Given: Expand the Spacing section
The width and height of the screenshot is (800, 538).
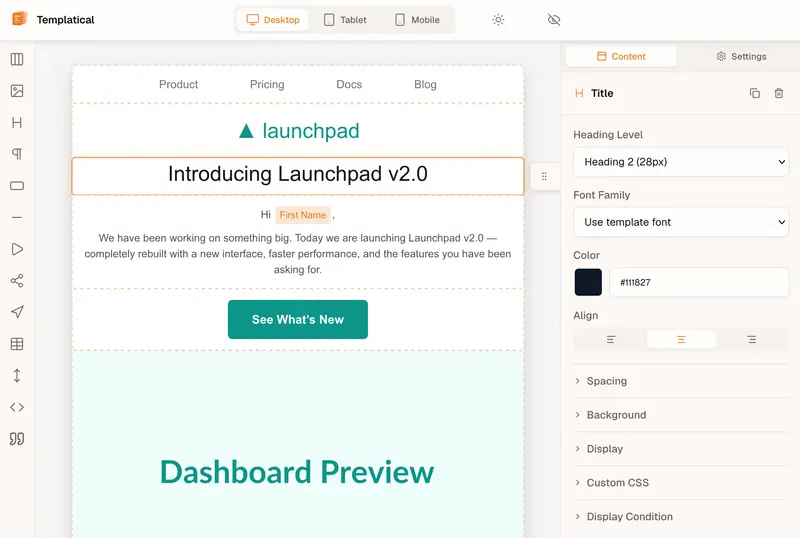Looking at the screenshot, I should pyautogui.click(x=681, y=381).
